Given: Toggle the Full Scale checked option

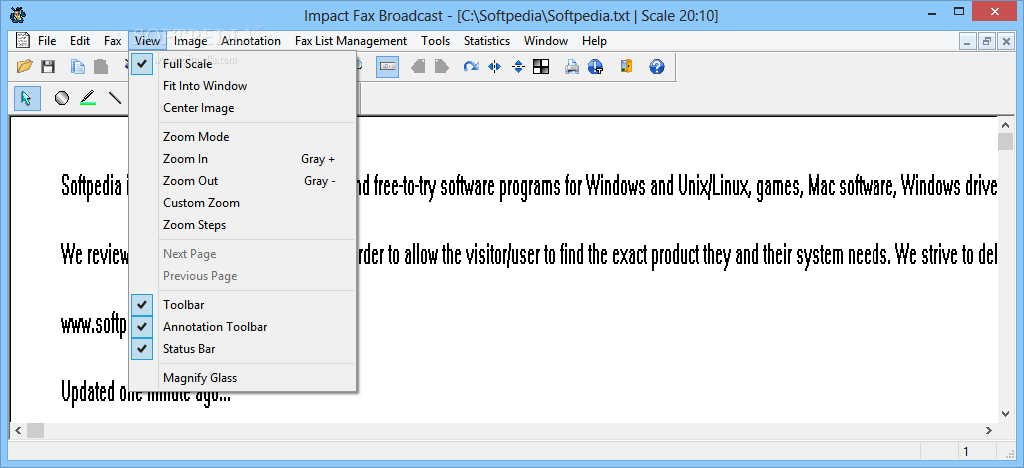Looking at the screenshot, I should (242, 63).
